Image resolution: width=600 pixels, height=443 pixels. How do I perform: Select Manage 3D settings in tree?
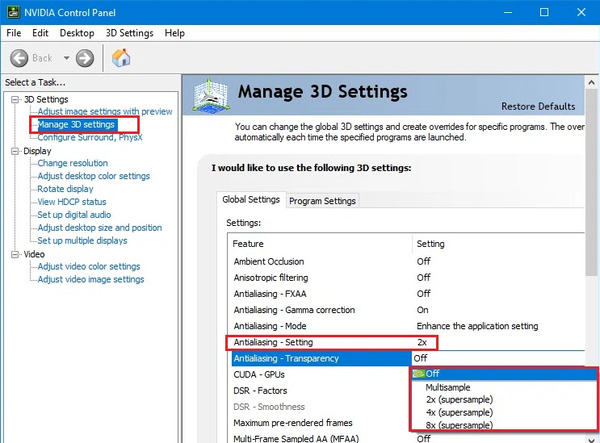76,125
